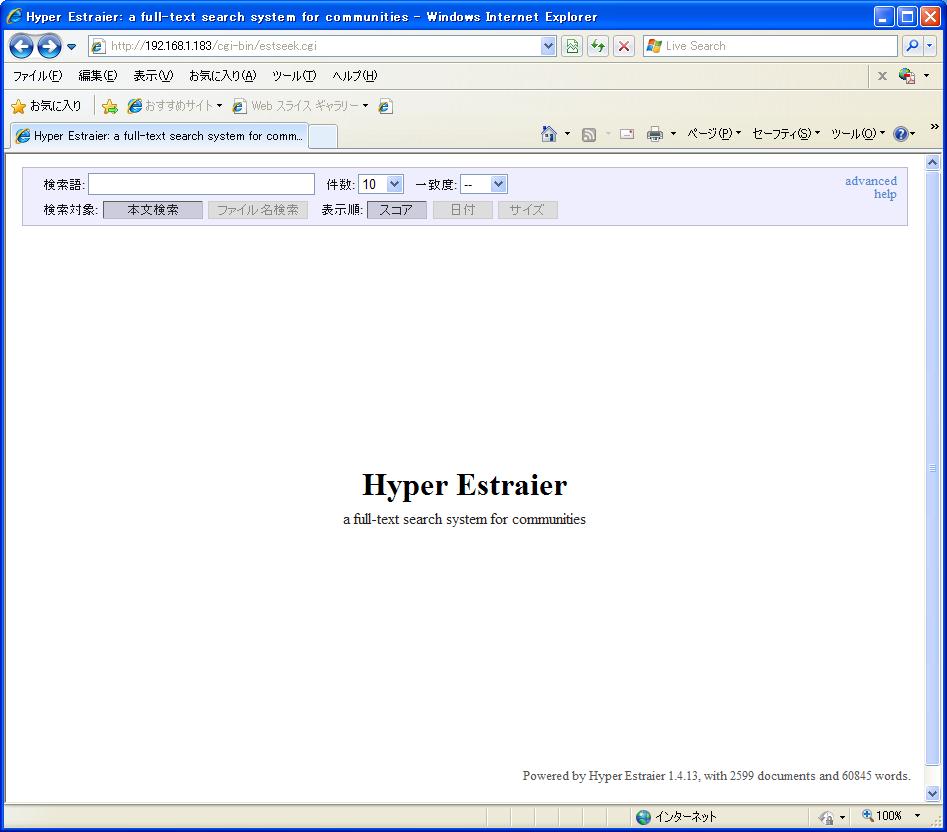
Task: Open the help link
Action: 885,194
